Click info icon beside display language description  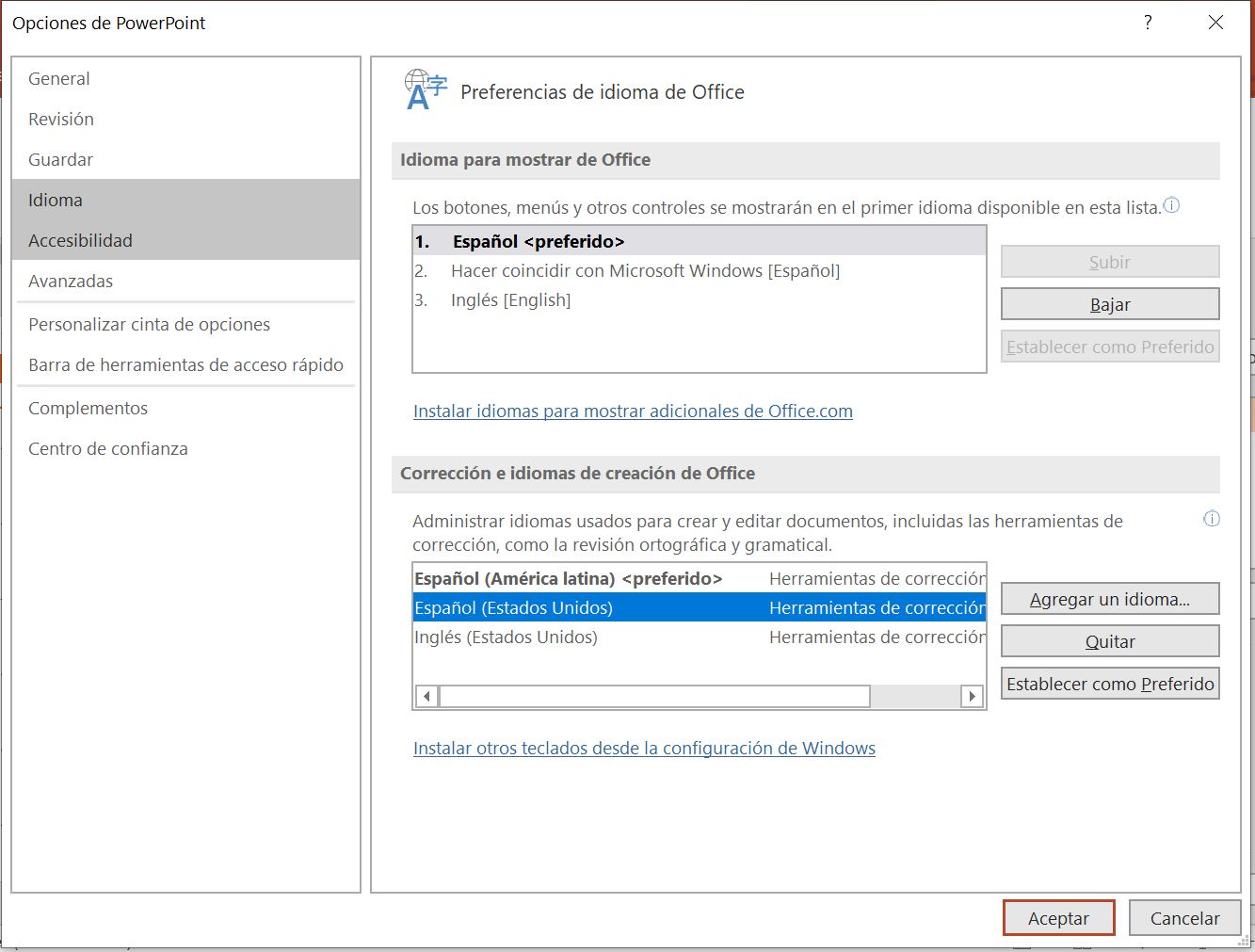click(1171, 205)
